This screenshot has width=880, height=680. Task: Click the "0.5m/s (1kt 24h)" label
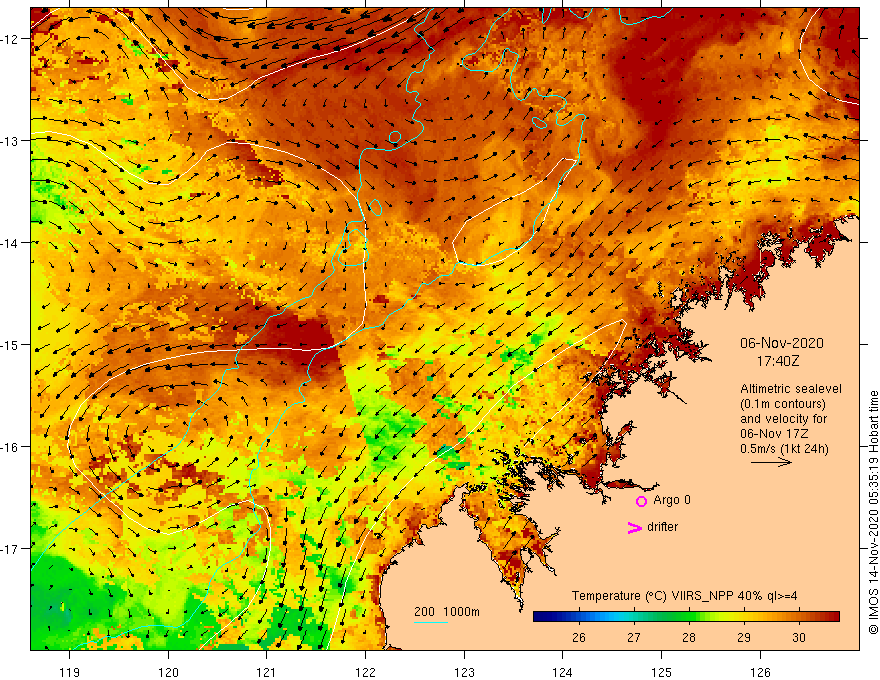[784, 449]
